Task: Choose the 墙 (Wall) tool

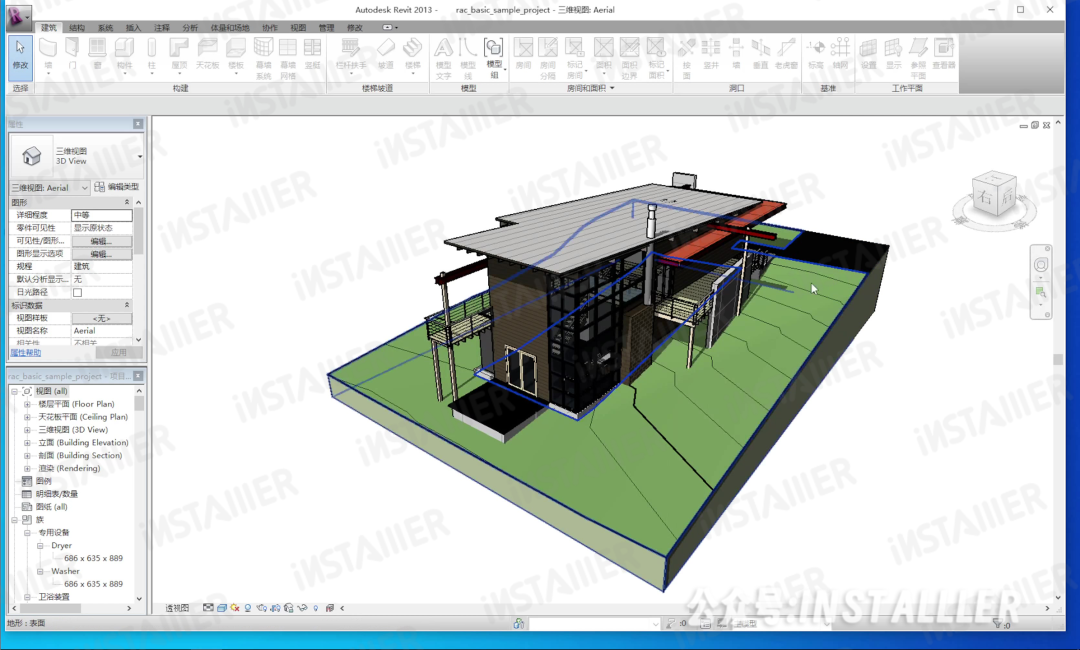Action: tap(48, 54)
